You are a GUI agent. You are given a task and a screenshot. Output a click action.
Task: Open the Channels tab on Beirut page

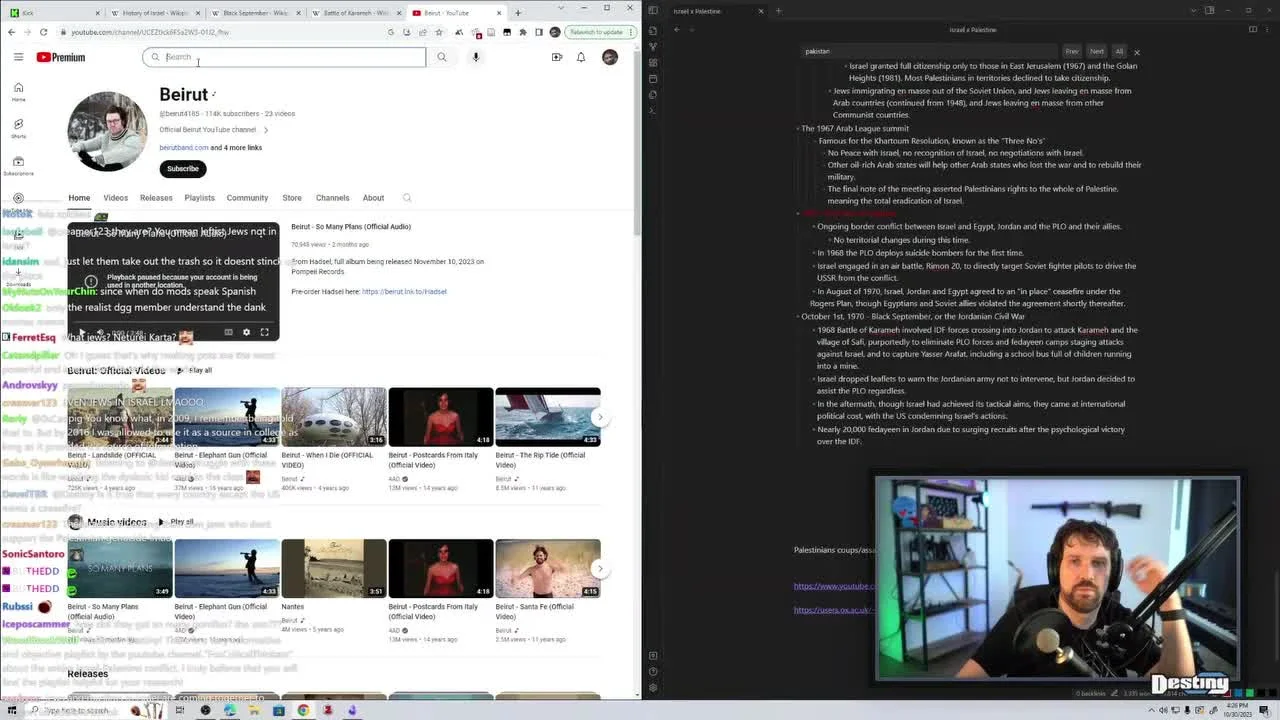[x=333, y=198]
